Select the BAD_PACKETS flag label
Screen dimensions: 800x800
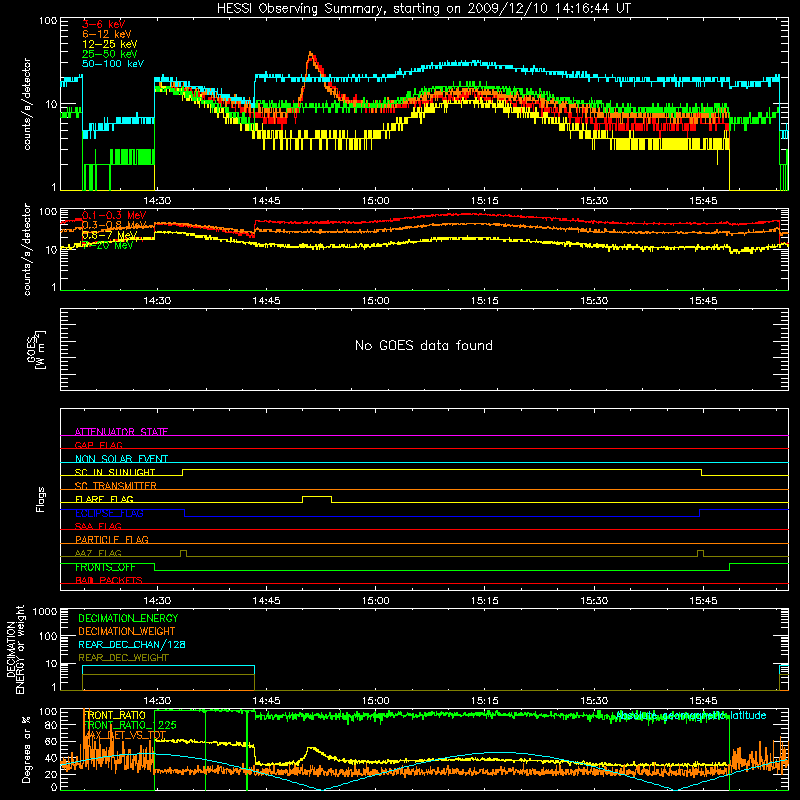click(108, 580)
